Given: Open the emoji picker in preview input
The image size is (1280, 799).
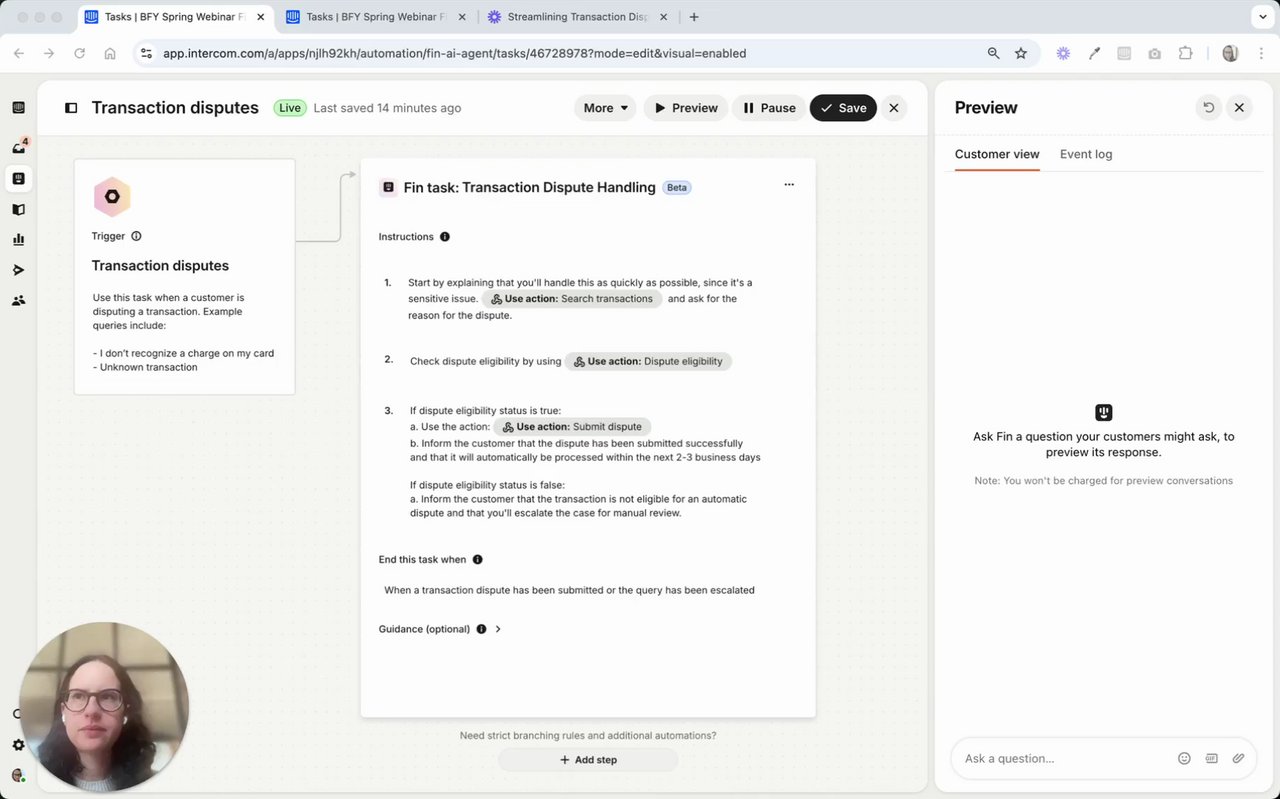Looking at the screenshot, I should tap(1184, 759).
